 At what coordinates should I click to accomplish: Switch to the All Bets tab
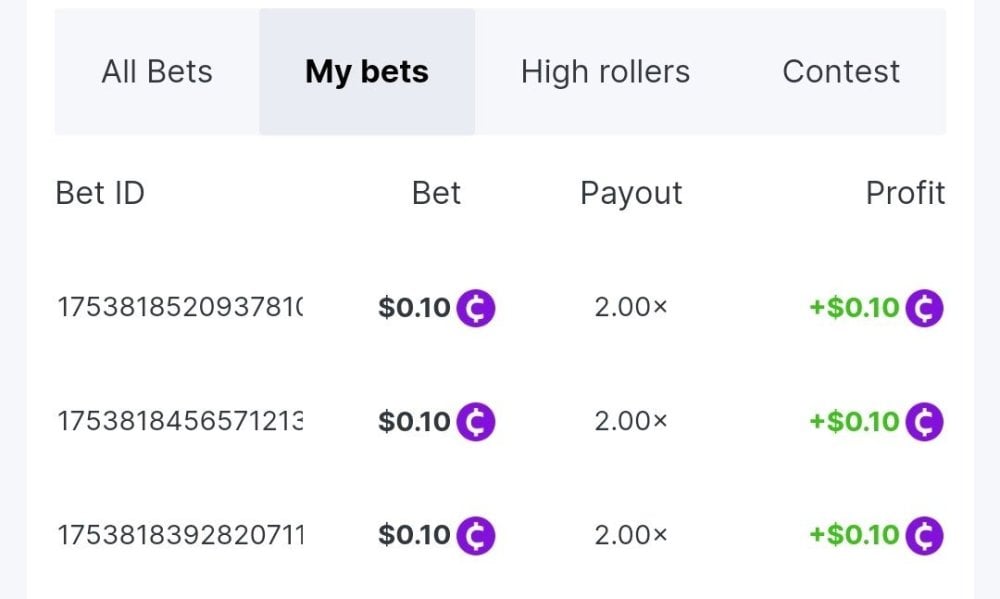click(157, 72)
